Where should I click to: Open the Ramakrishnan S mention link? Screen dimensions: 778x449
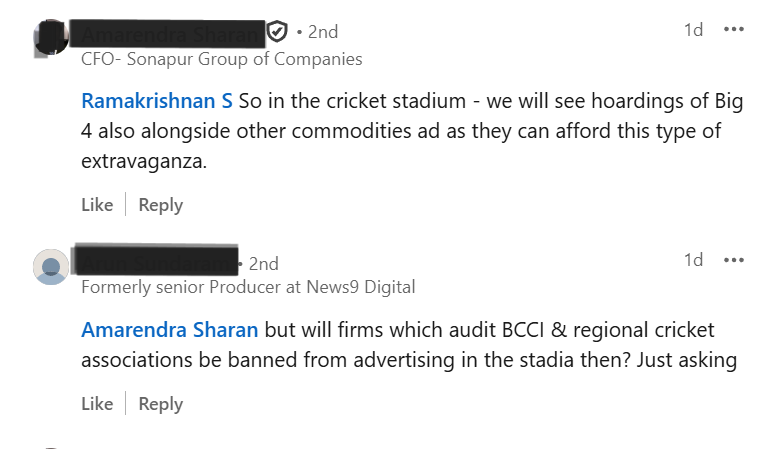[157, 102]
